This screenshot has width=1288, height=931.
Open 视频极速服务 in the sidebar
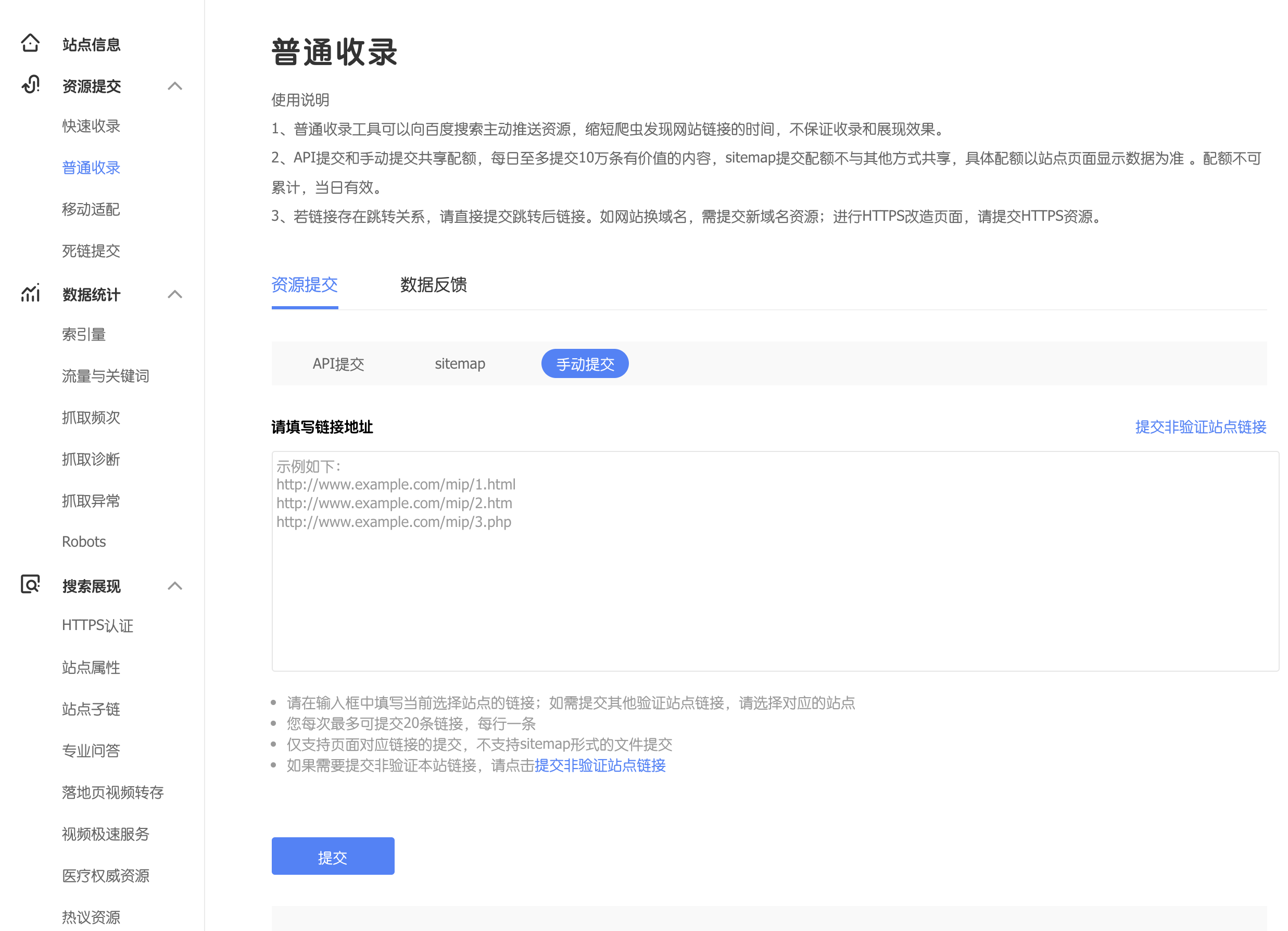(x=106, y=834)
